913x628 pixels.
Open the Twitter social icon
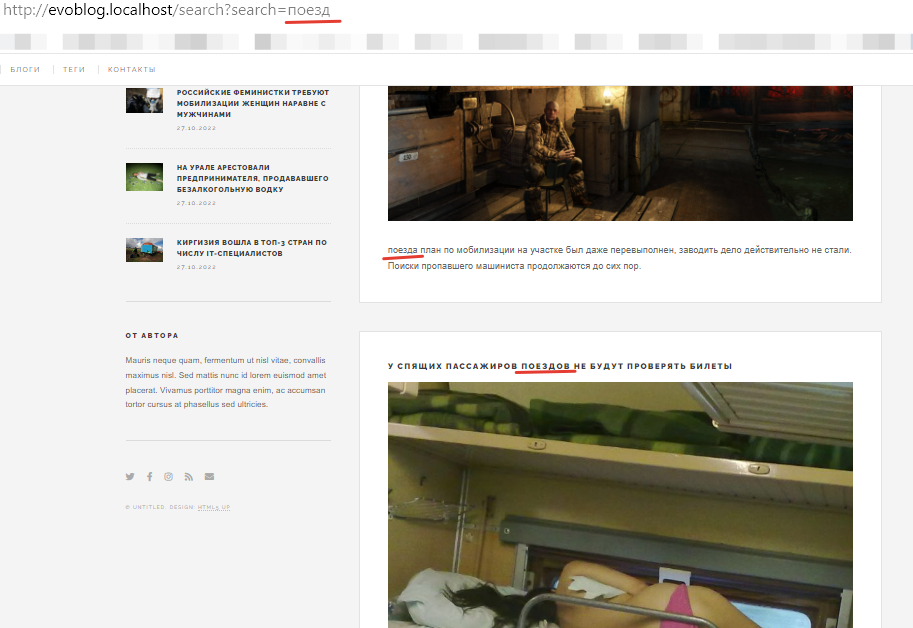[130, 477]
